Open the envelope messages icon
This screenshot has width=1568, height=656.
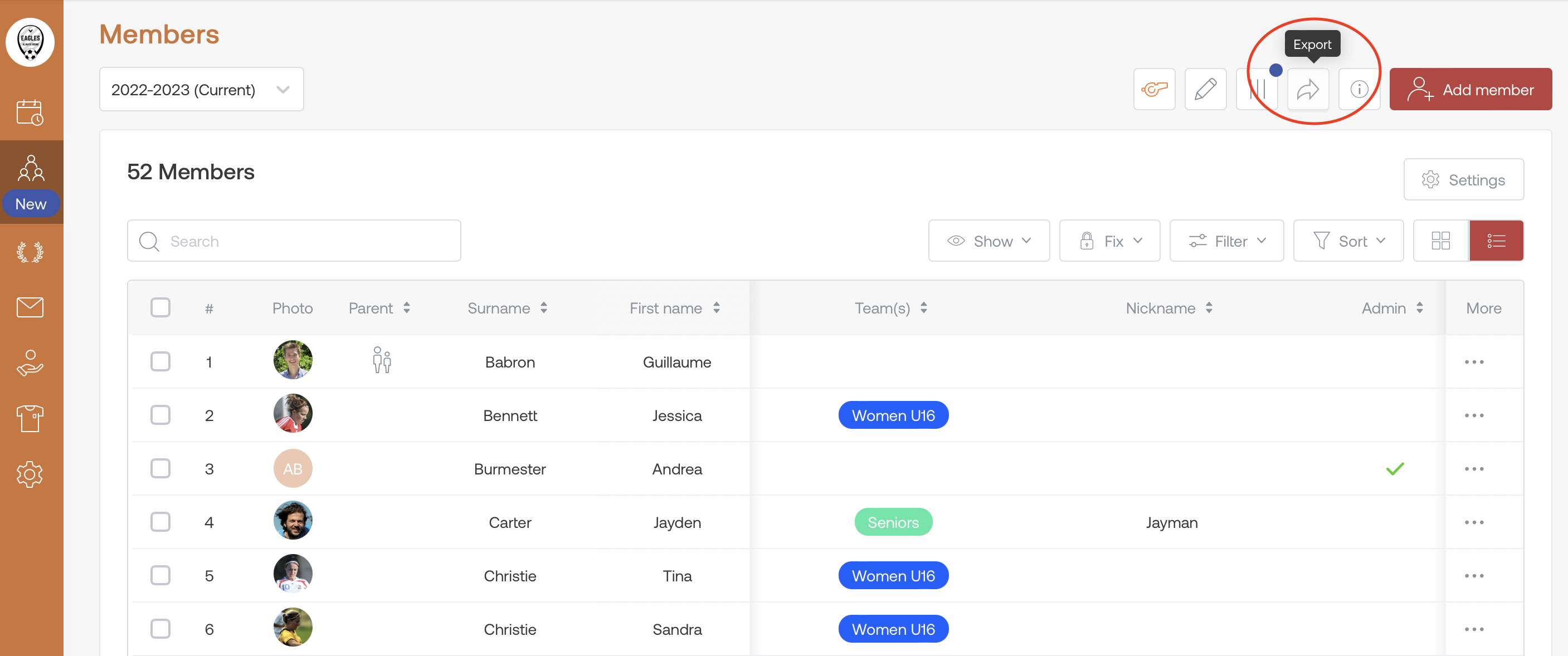pos(30,307)
